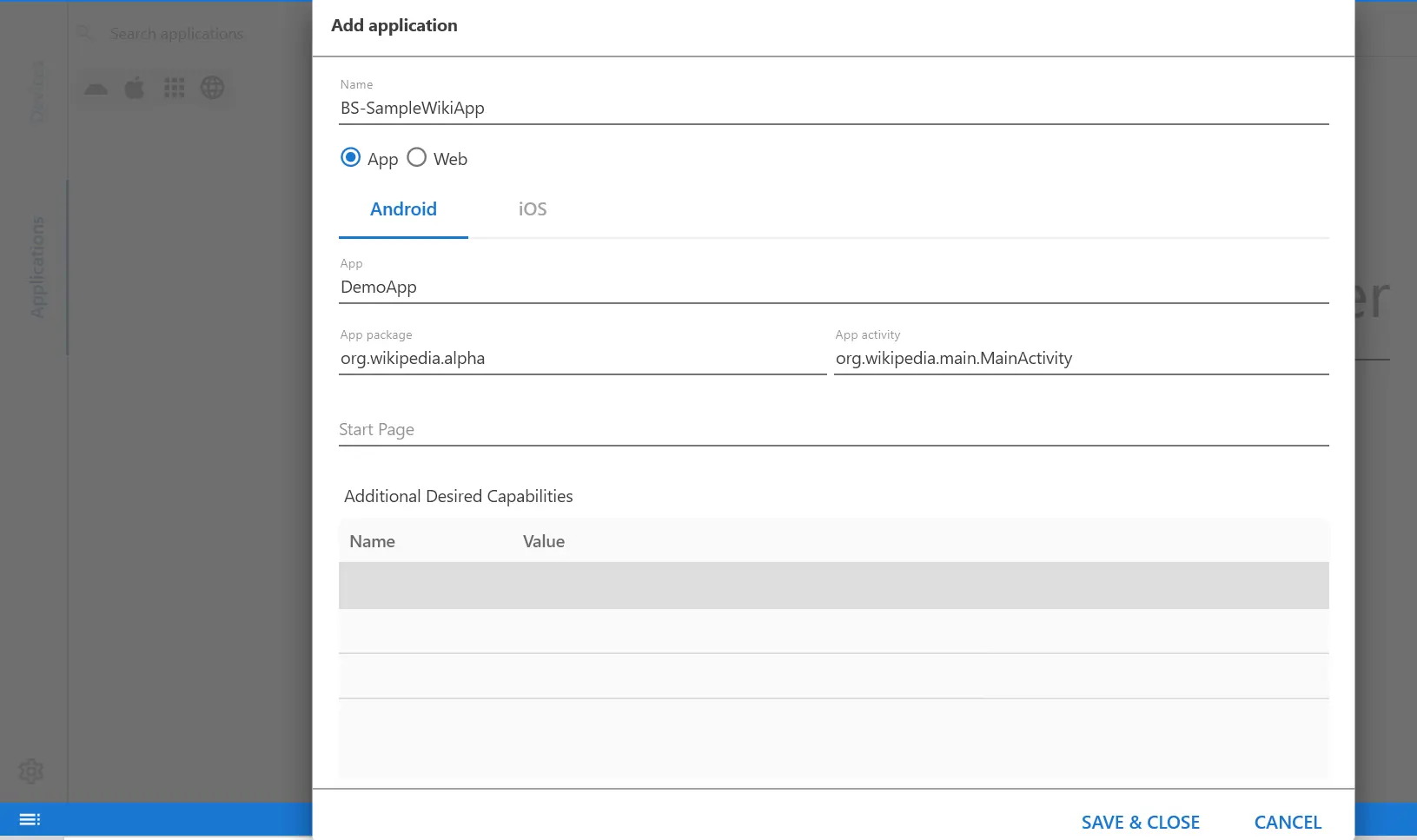Open the settings gear icon

[31, 771]
